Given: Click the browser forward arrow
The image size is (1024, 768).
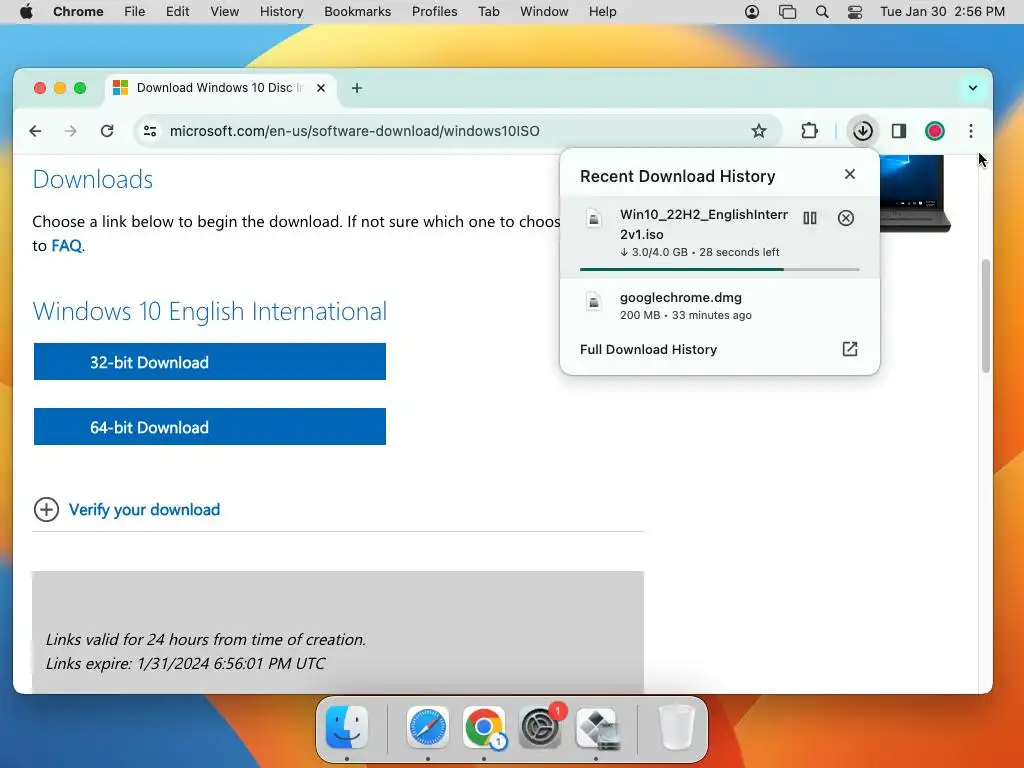Looking at the screenshot, I should click(71, 131).
